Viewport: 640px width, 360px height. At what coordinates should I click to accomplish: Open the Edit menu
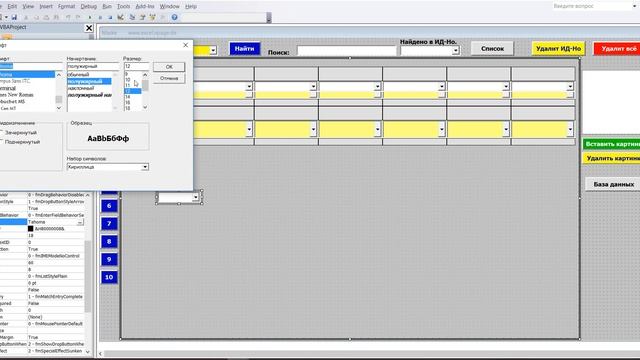point(12,7)
